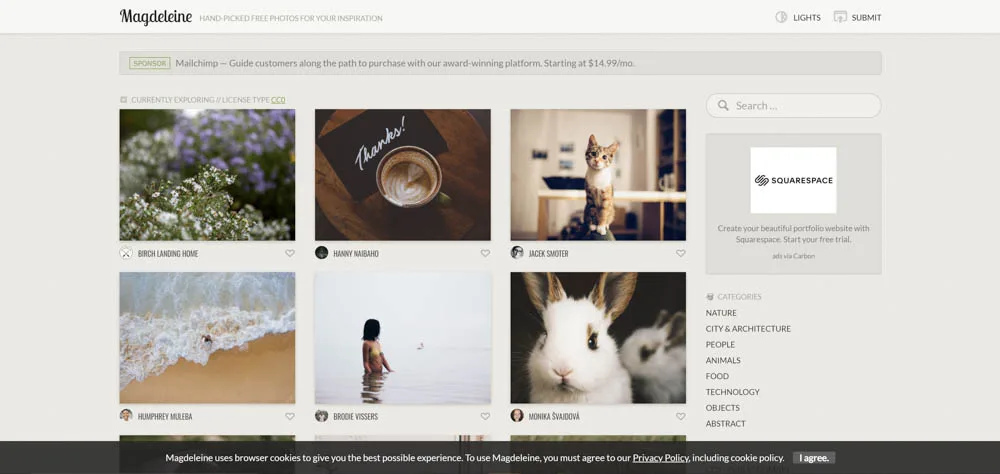
Task: Select the Food category
Action: click(717, 376)
